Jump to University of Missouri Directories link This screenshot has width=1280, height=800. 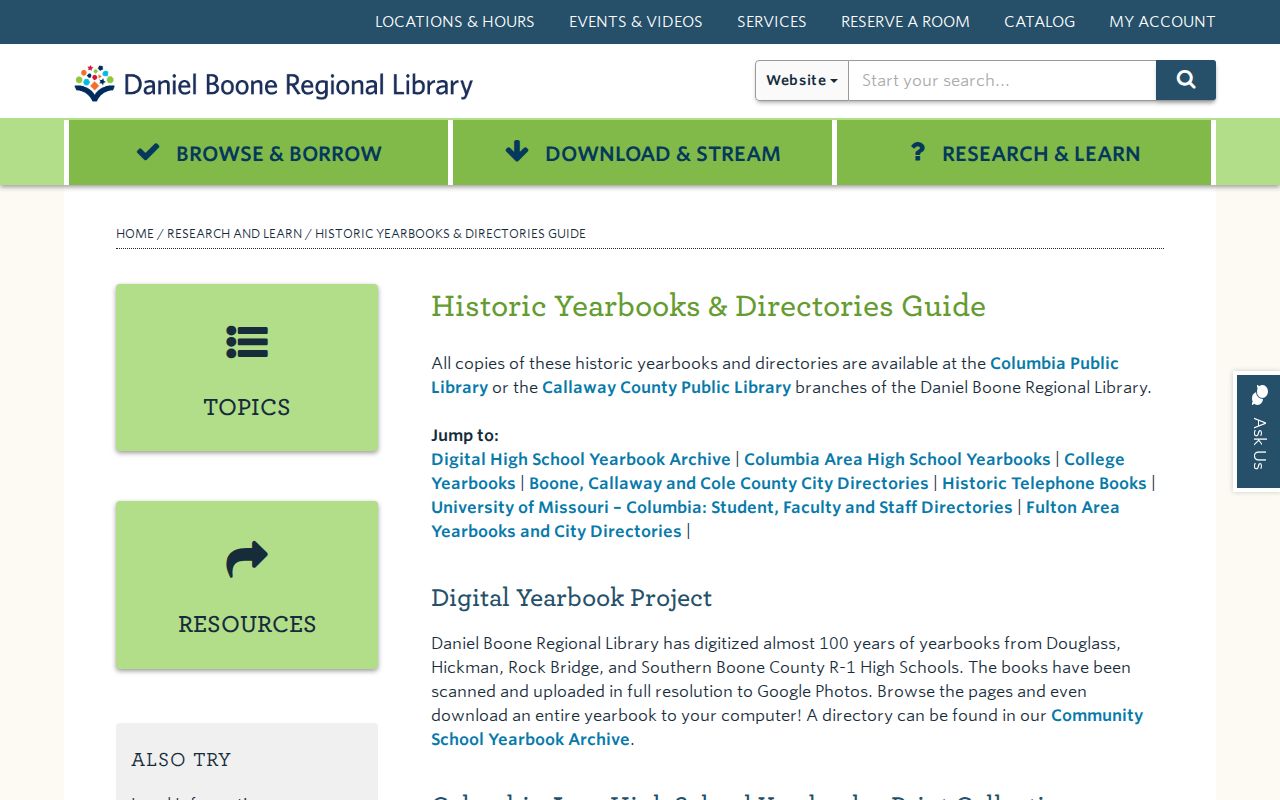click(x=722, y=507)
